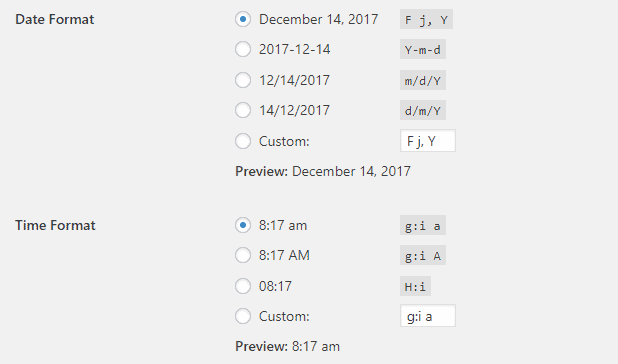618x364 pixels.
Task: Click the m/d/Y format code tag
Action: 423,80
